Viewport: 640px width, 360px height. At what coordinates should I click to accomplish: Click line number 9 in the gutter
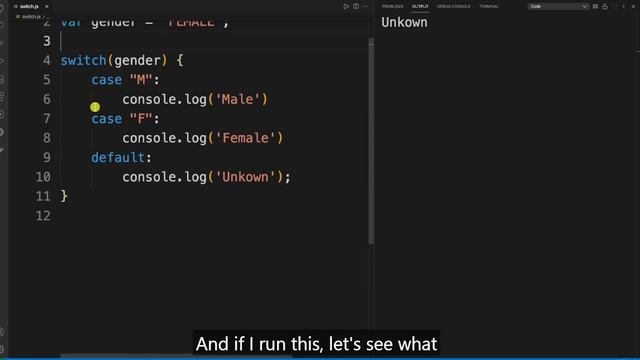coord(47,158)
